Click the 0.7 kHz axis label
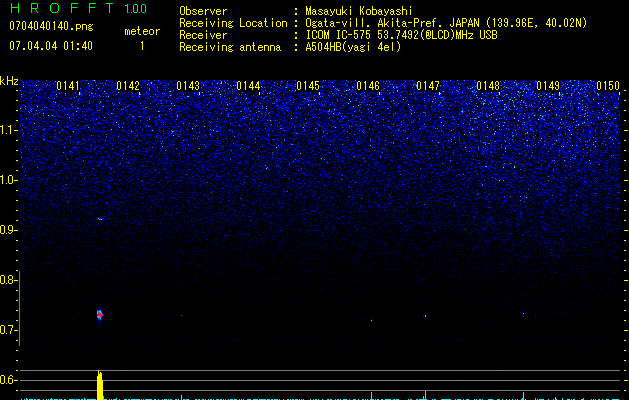Image resolution: width=629 pixels, height=400 pixels. click(8, 330)
